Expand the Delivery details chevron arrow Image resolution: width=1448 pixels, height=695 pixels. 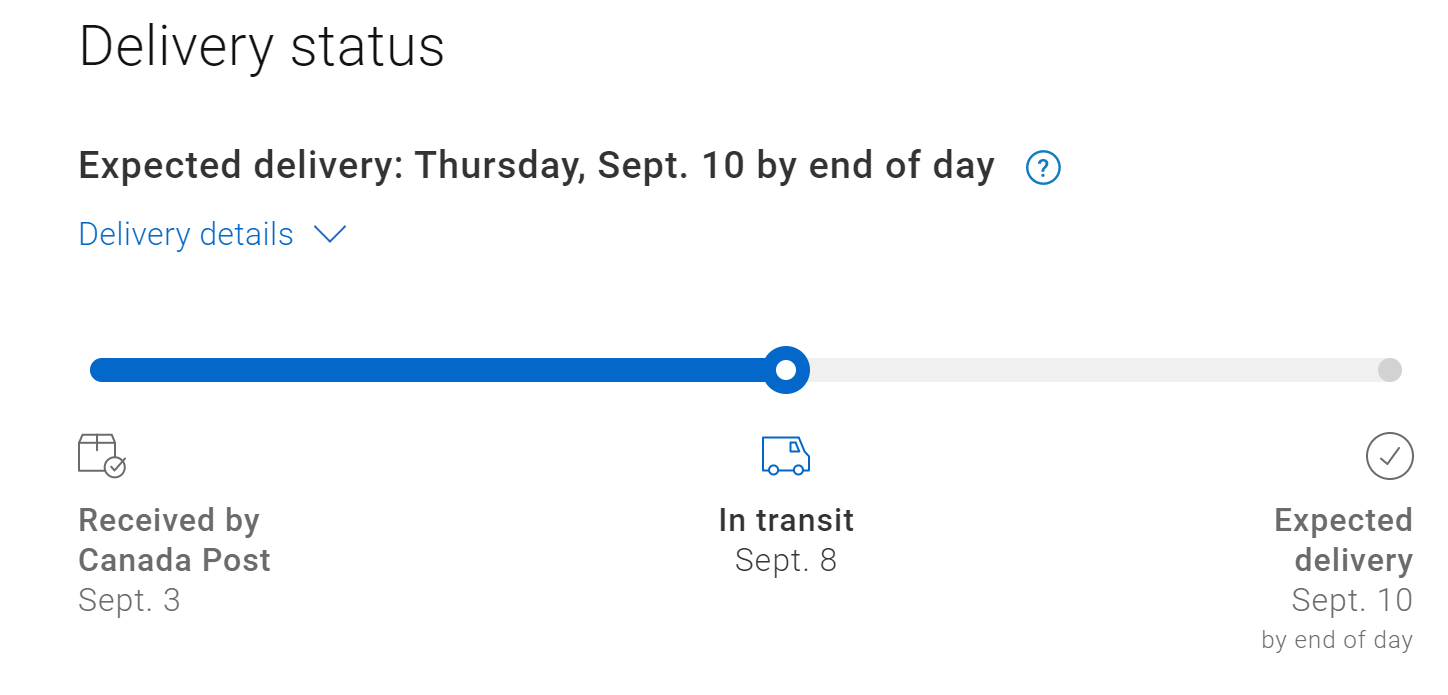click(329, 235)
